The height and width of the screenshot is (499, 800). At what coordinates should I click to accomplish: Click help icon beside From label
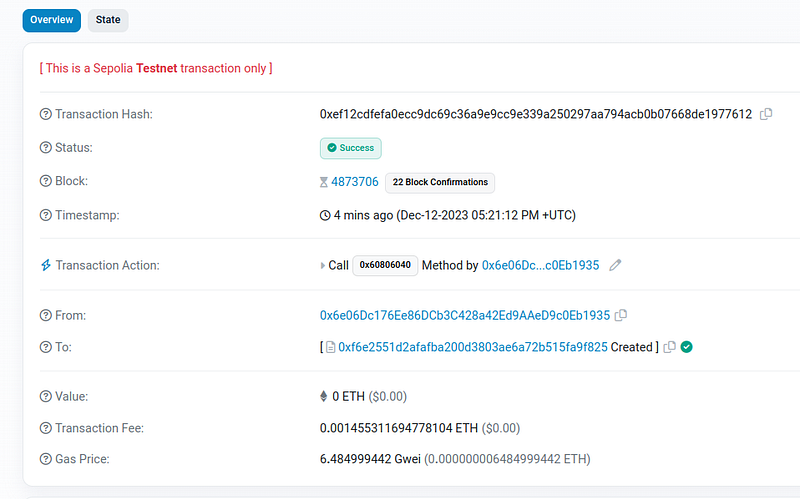(46, 315)
